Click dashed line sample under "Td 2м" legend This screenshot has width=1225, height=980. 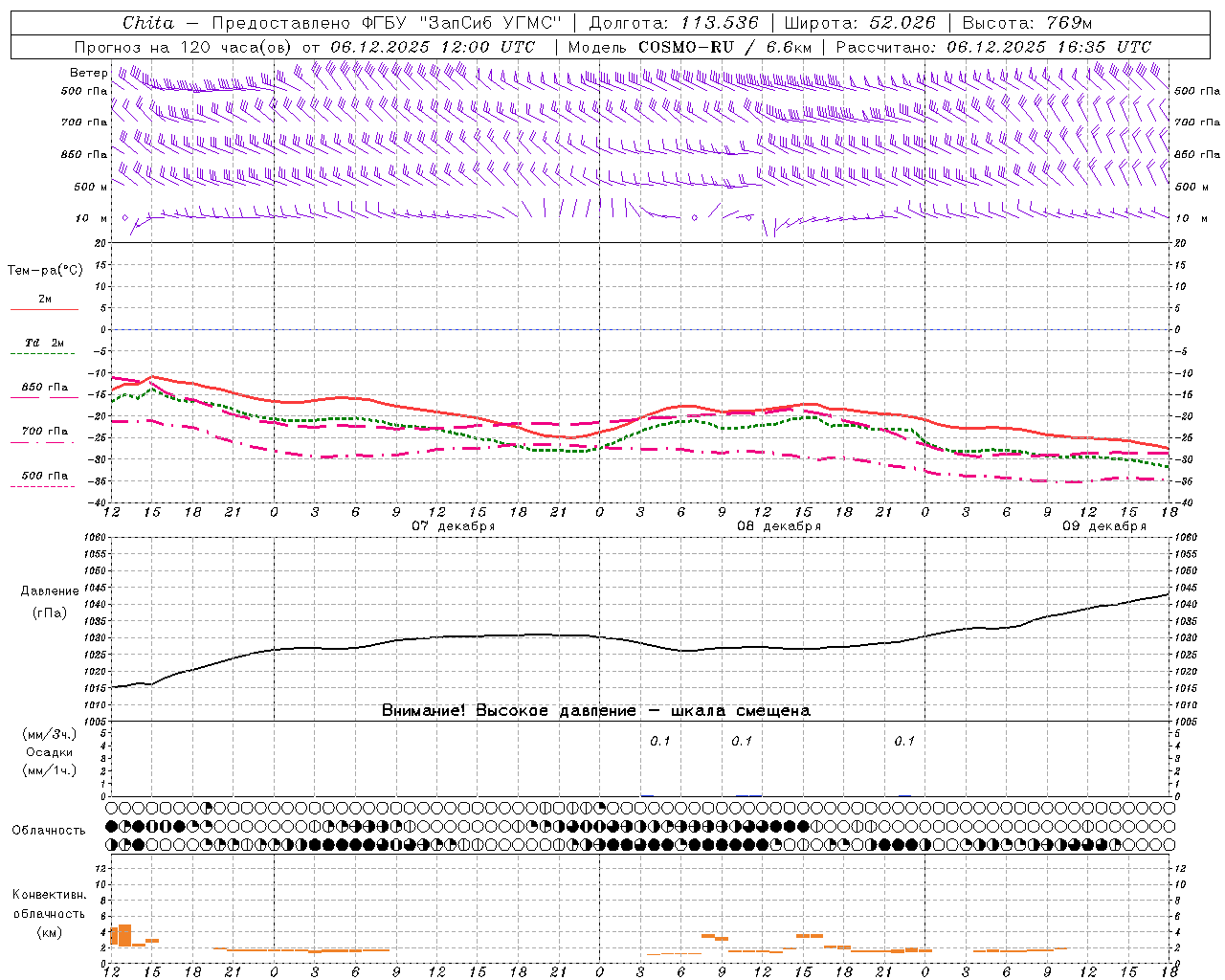(x=44, y=354)
